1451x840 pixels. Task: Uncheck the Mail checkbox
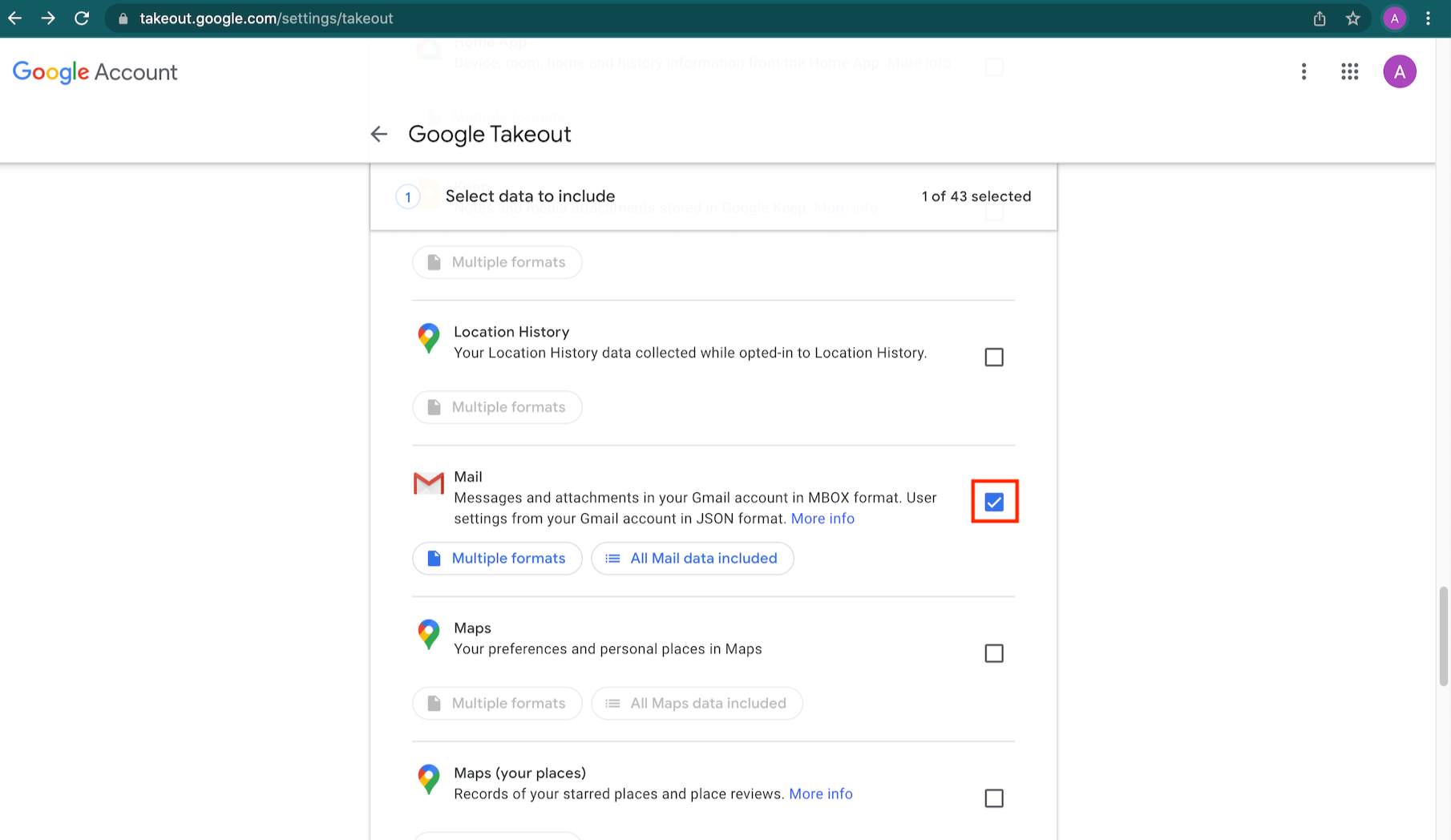pos(994,503)
